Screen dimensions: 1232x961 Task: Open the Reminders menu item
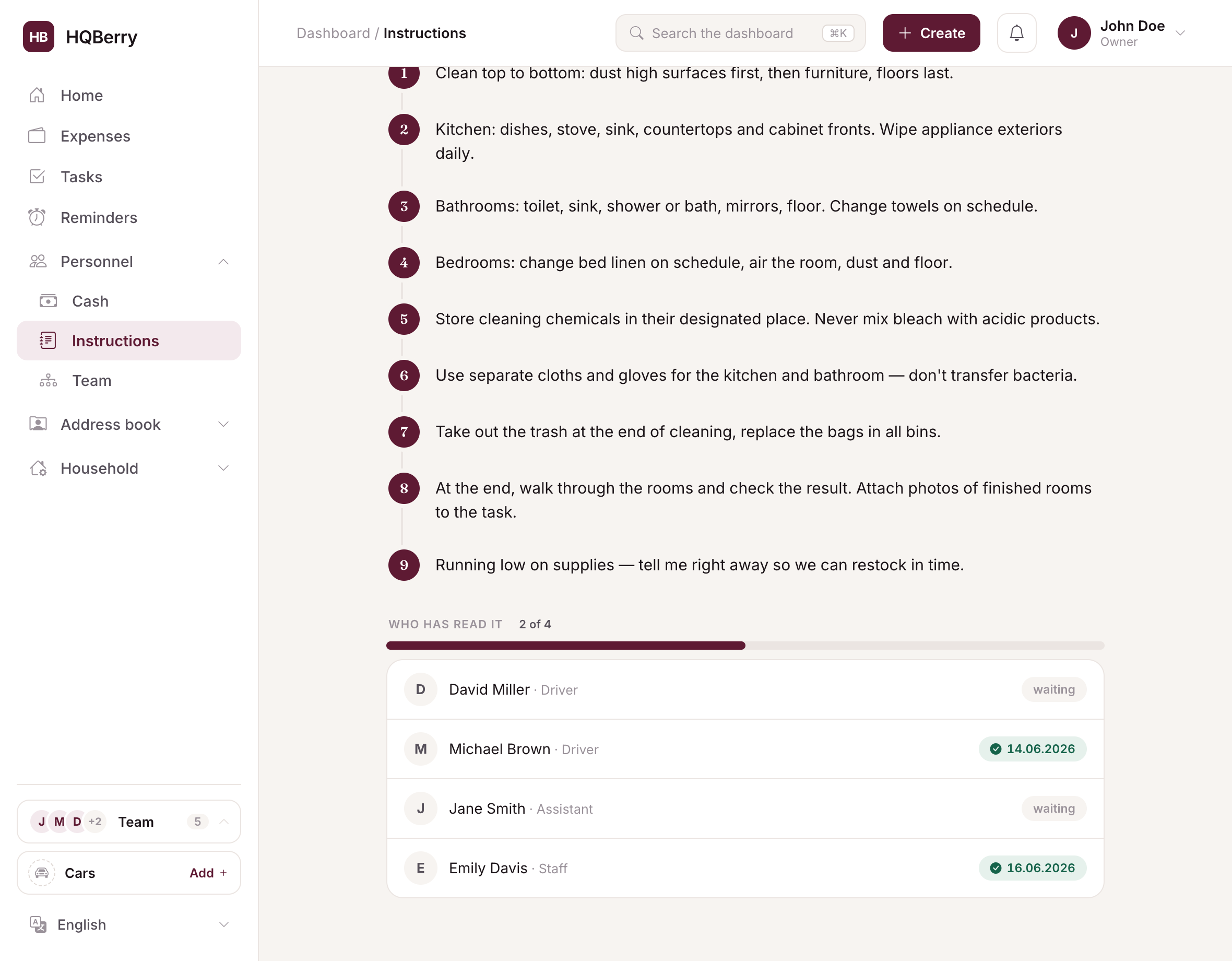point(128,217)
